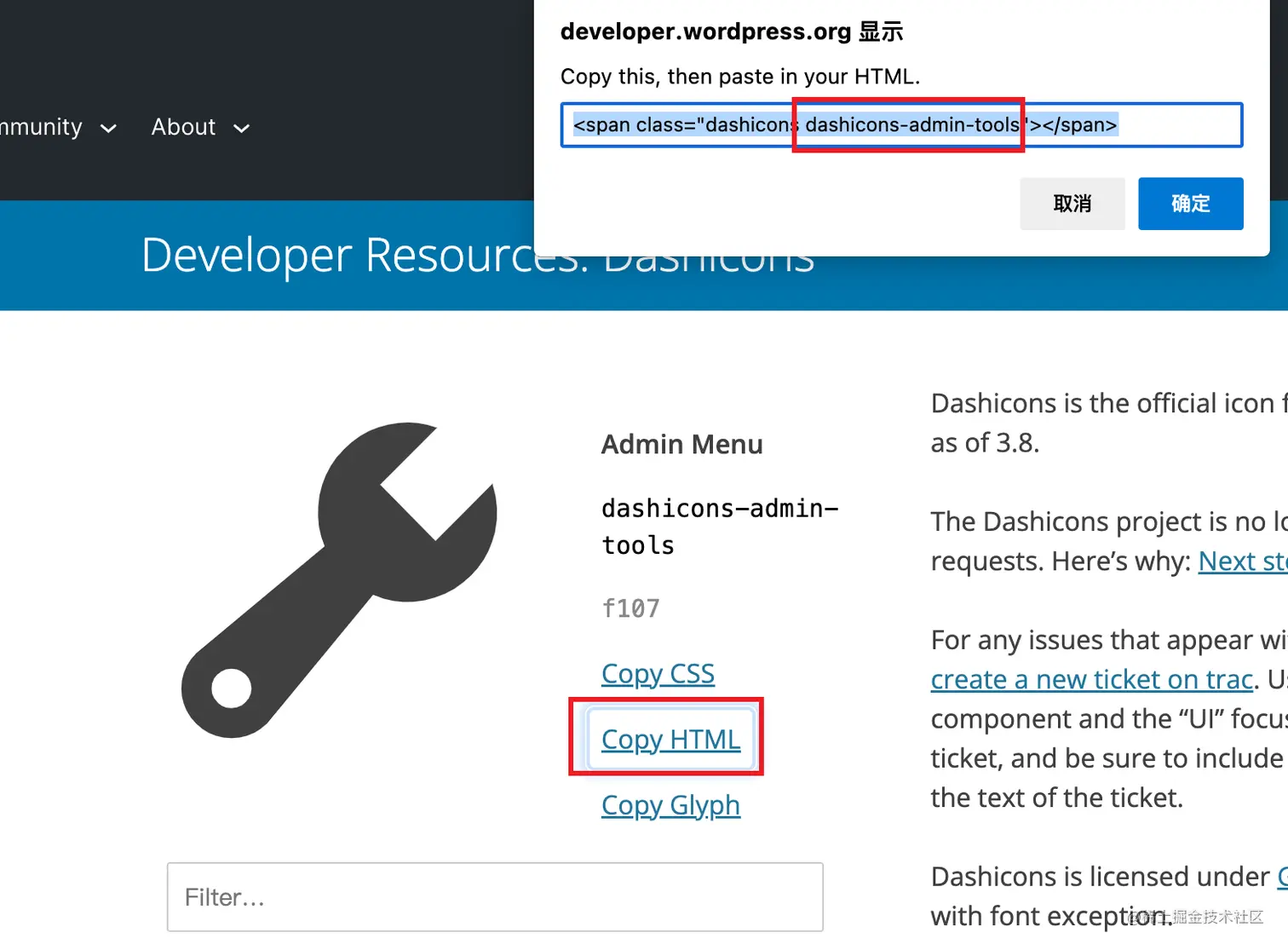Click the Copy HTML link

pos(670,740)
